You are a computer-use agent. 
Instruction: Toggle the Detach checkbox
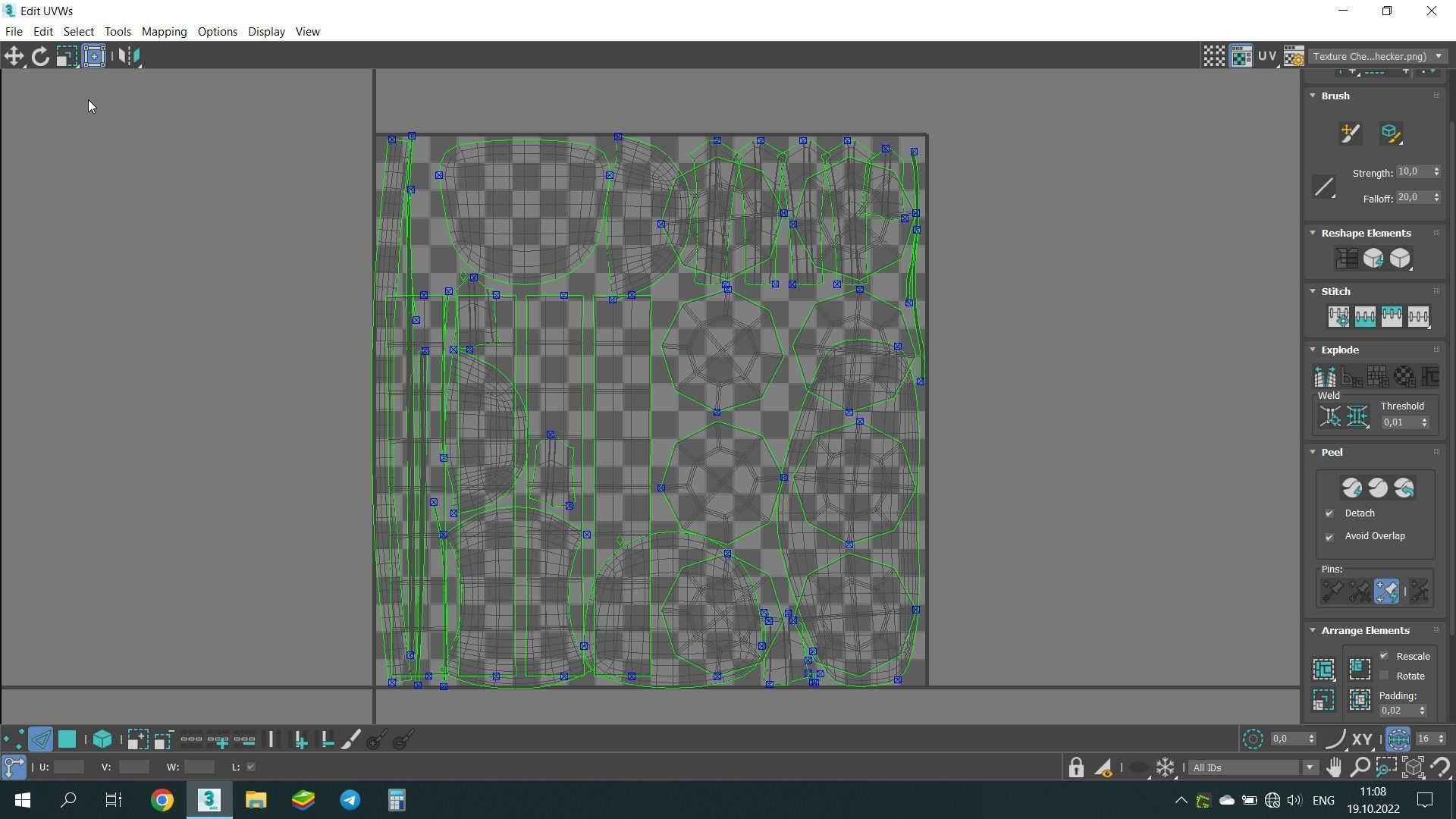[1329, 513]
